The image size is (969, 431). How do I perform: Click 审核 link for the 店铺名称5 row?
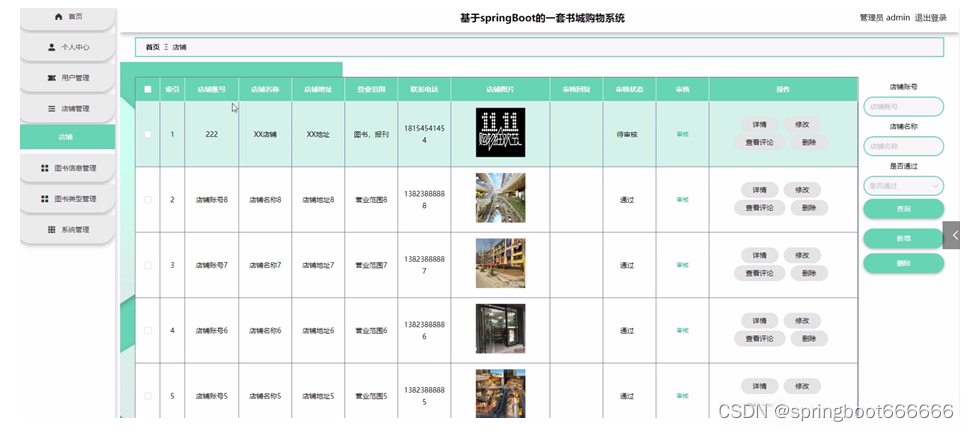pyautogui.click(x=682, y=396)
